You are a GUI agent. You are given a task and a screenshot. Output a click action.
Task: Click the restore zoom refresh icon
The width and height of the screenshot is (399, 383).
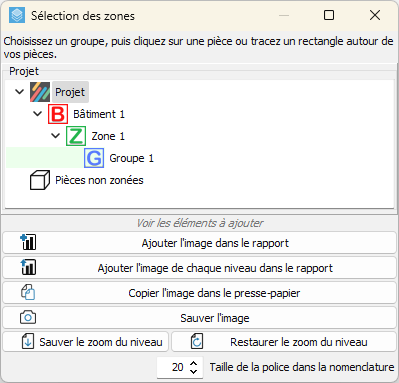click(x=197, y=342)
